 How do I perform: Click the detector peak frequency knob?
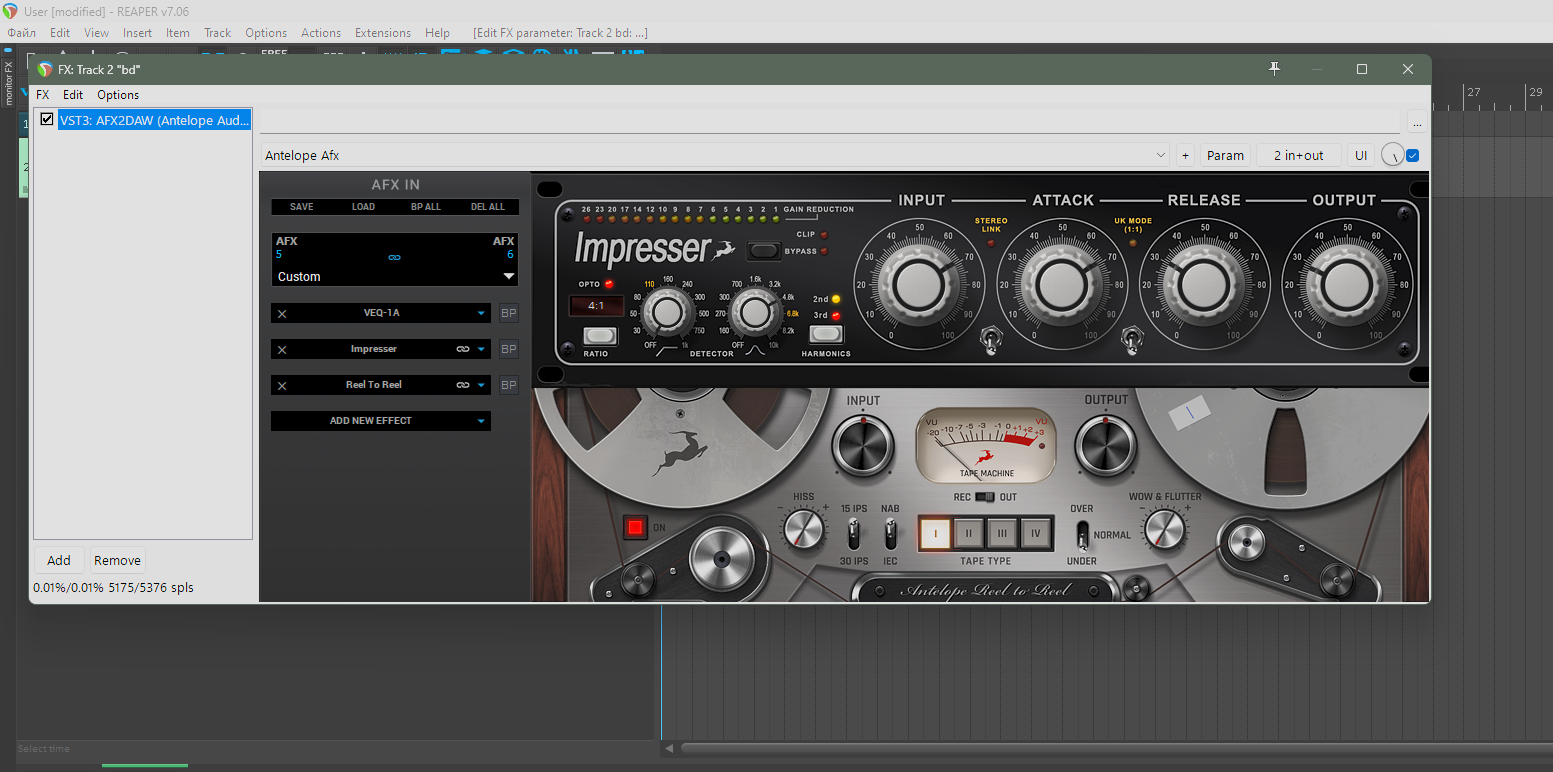click(755, 313)
